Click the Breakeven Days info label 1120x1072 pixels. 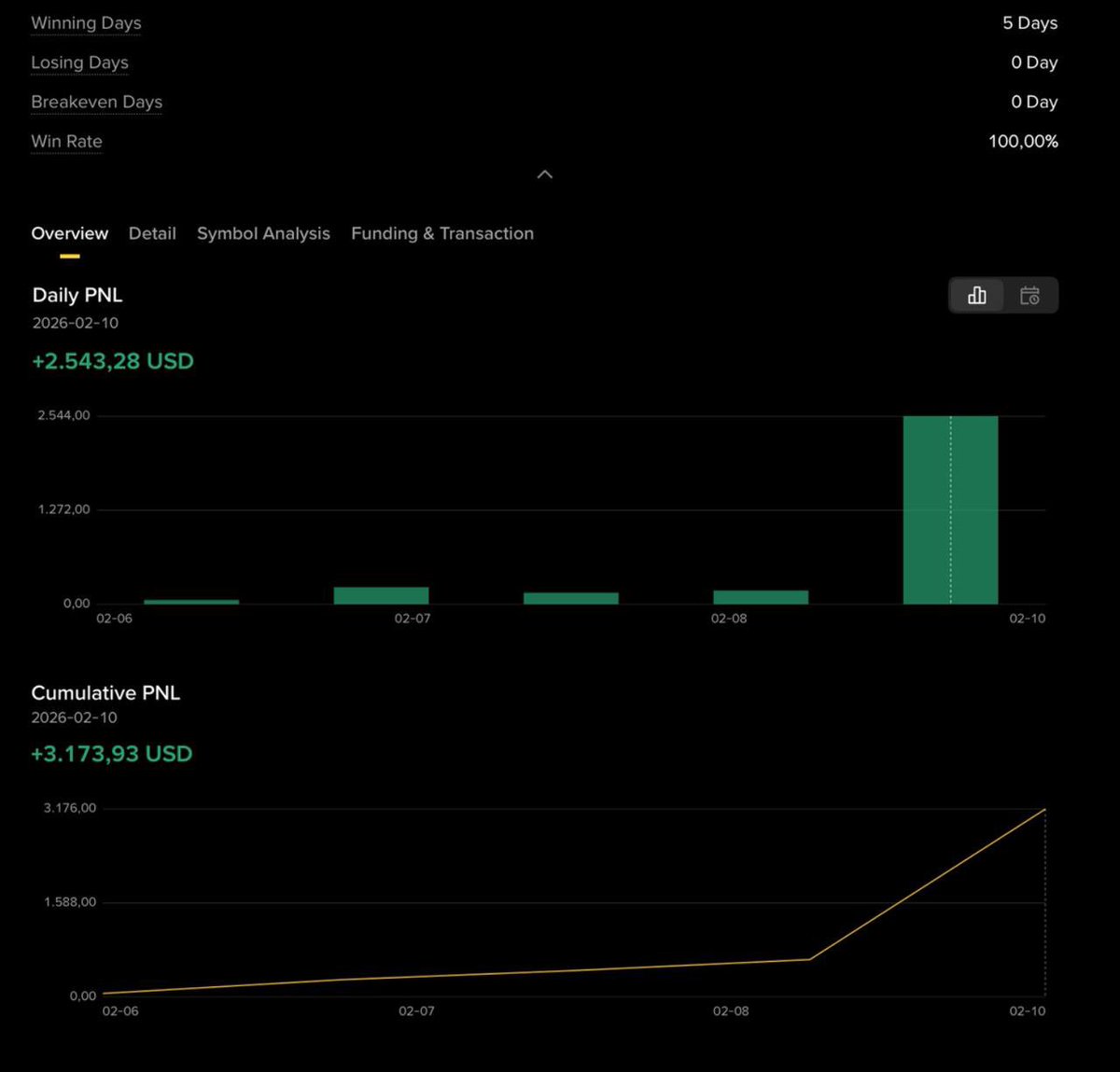coord(96,102)
